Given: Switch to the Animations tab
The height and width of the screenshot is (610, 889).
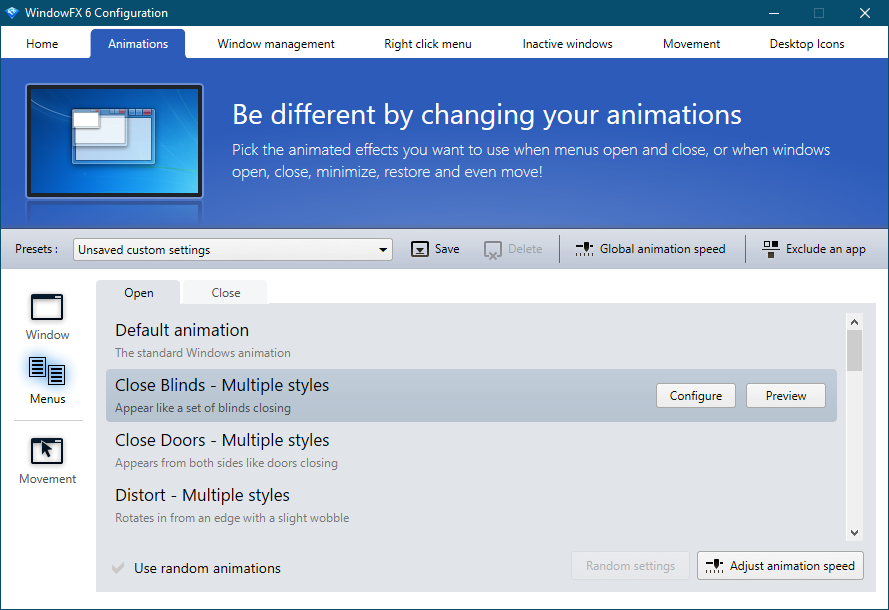Looking at the screenshot, I should click(138, 44).
